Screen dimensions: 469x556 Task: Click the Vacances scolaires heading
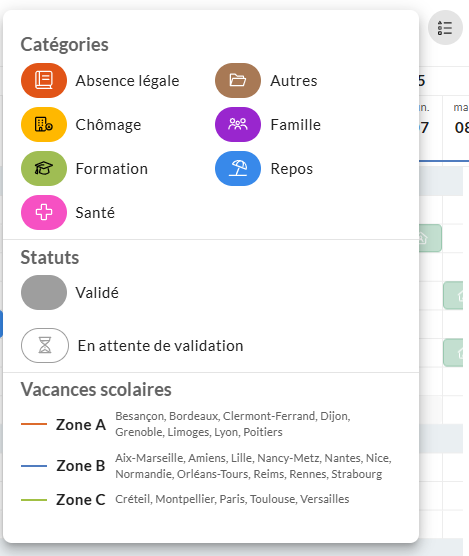click(x=96, y=389)
